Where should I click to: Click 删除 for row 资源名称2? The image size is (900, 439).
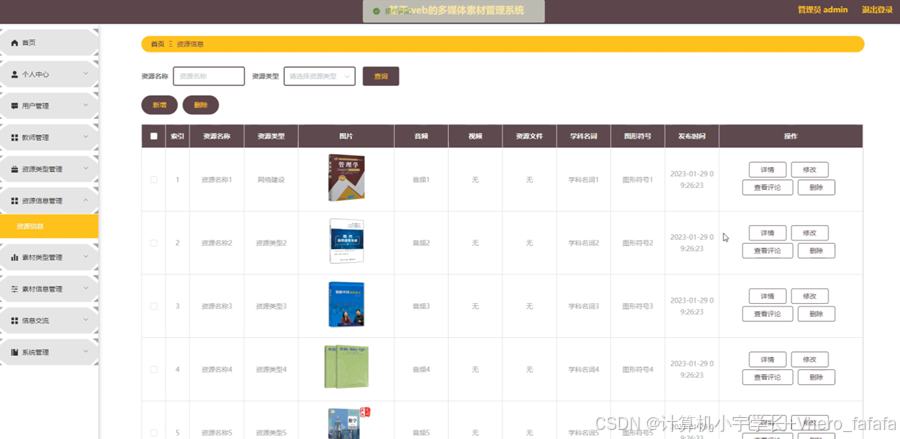click(x=816, y=251)
